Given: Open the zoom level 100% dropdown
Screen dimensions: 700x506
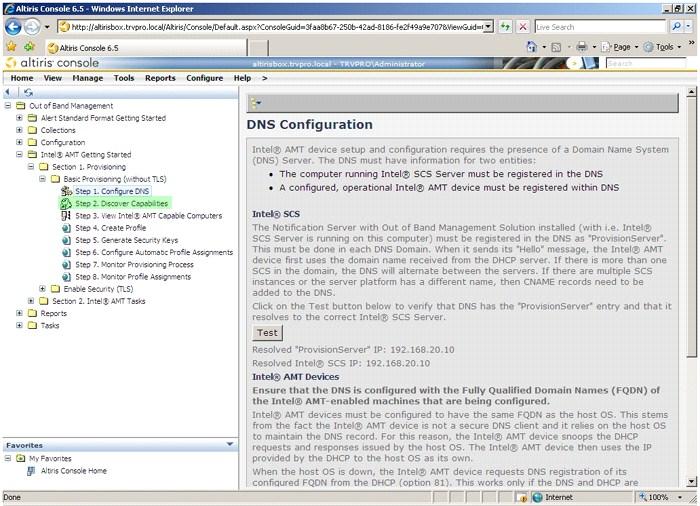Looking at the screenshot, I should pyautogui.click(x=680, y=497).
